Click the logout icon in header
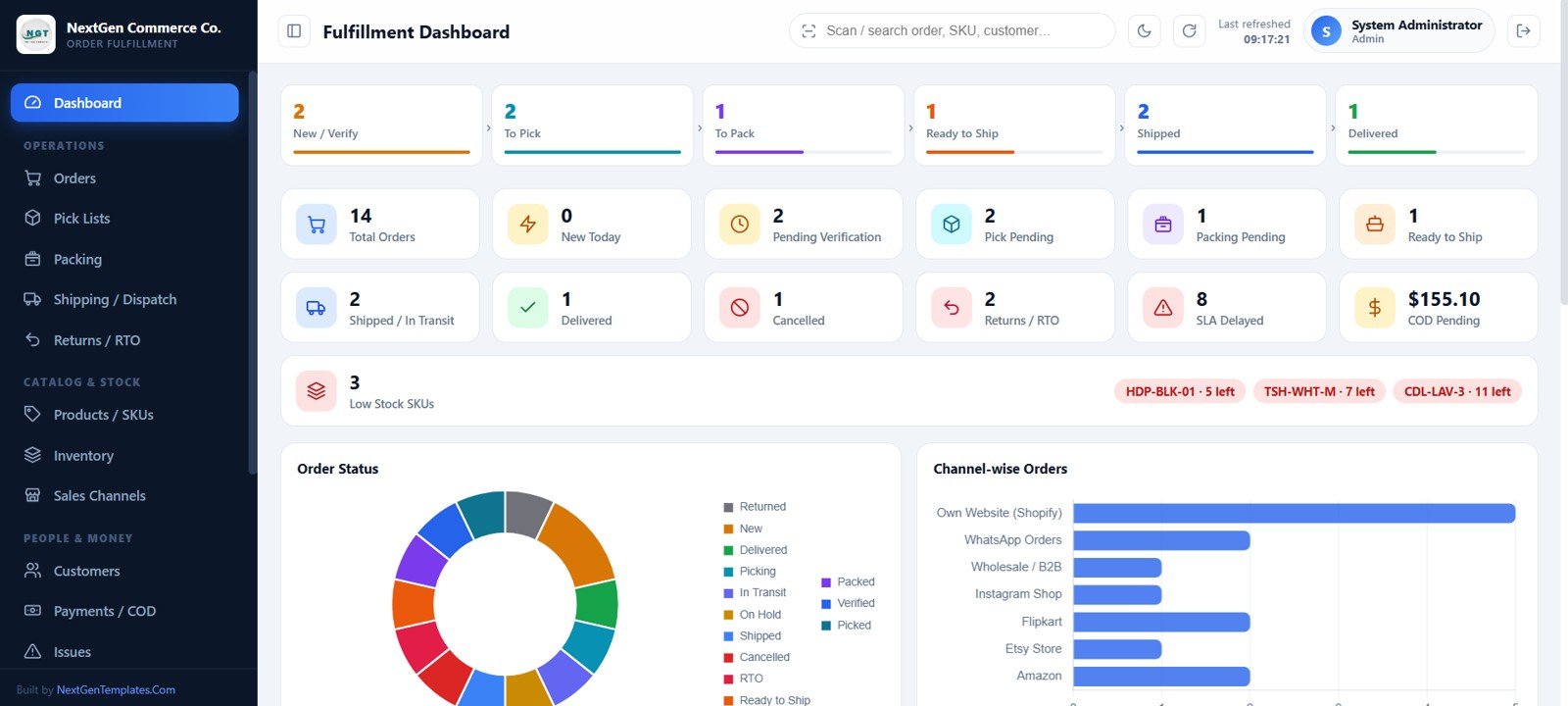Viewport: 1568px width, 706px height. (x=1523, y=31)
